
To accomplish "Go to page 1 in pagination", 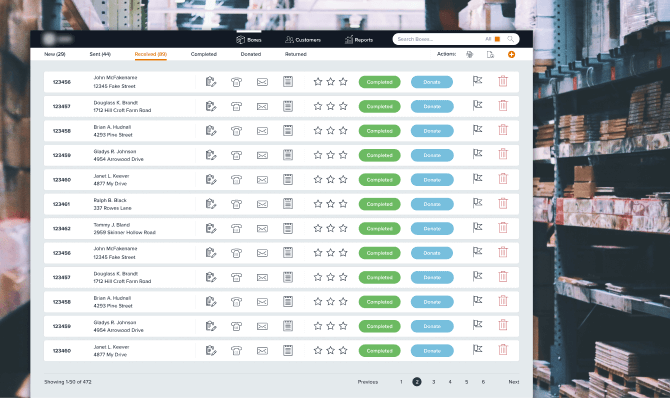I will [x=401, y=382].
